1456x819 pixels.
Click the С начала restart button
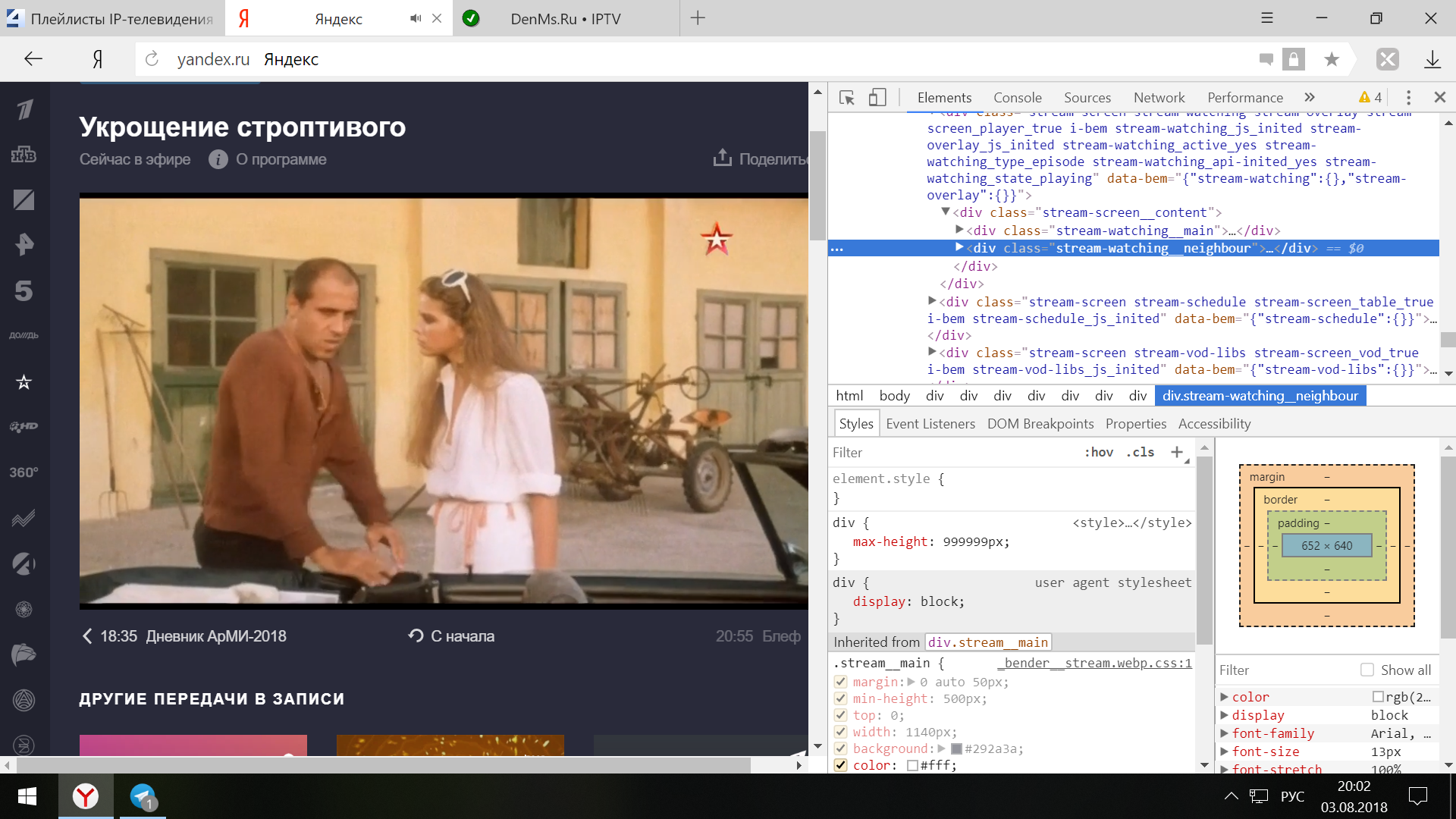point(451,636)
